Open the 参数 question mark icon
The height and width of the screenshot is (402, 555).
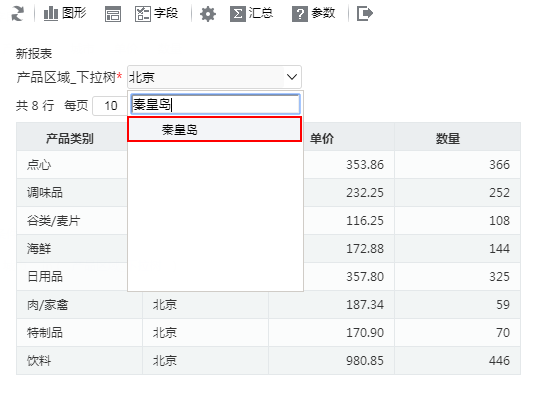(x=300, y=14)
